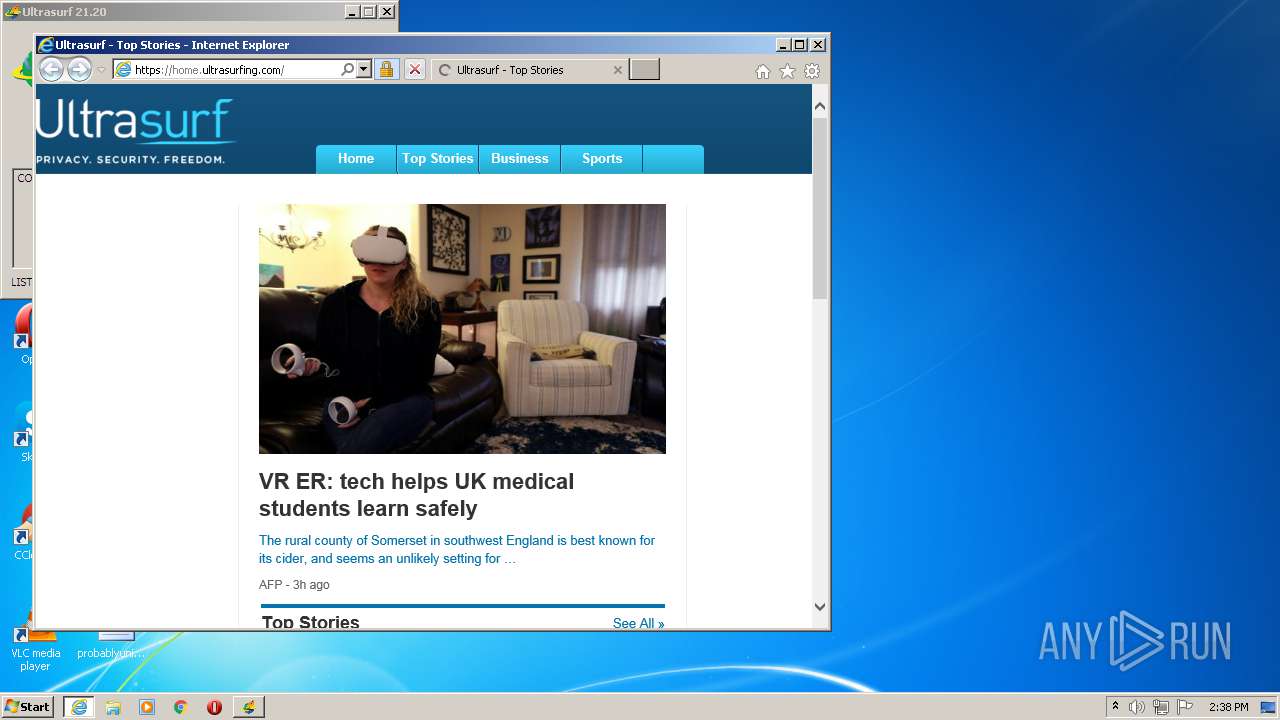
Task: Open Favorites star icon
Action: coord(788,71)
